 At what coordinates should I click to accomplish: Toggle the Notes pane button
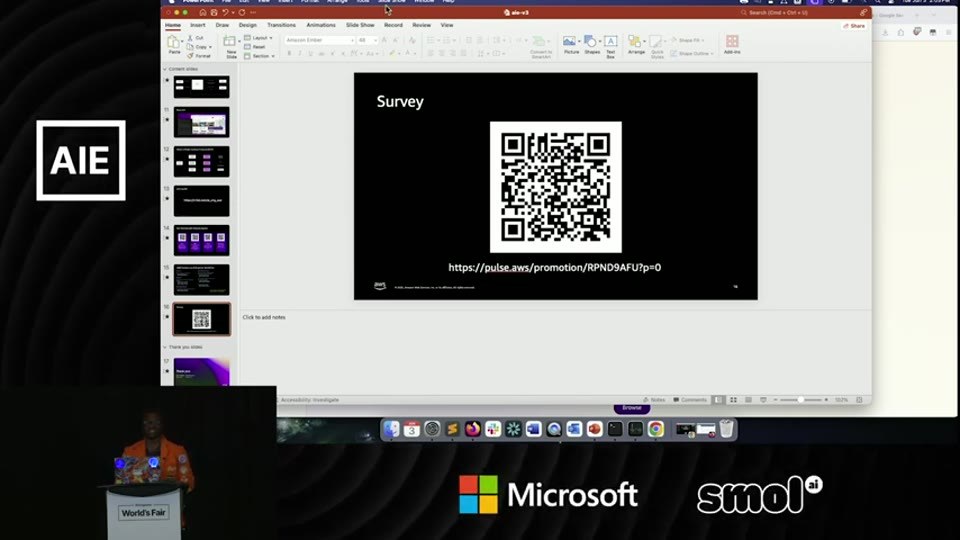click(654, 400)
